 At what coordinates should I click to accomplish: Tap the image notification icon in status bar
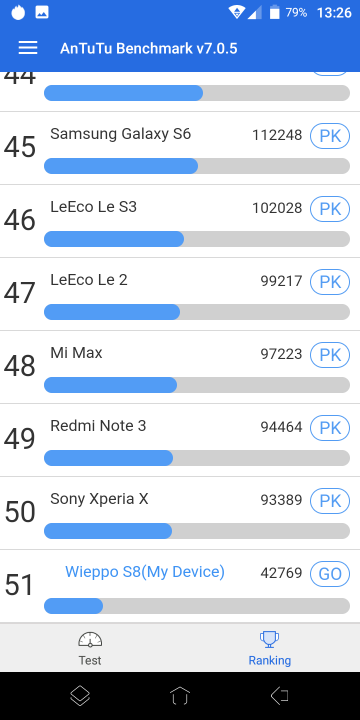click(42, 12)
